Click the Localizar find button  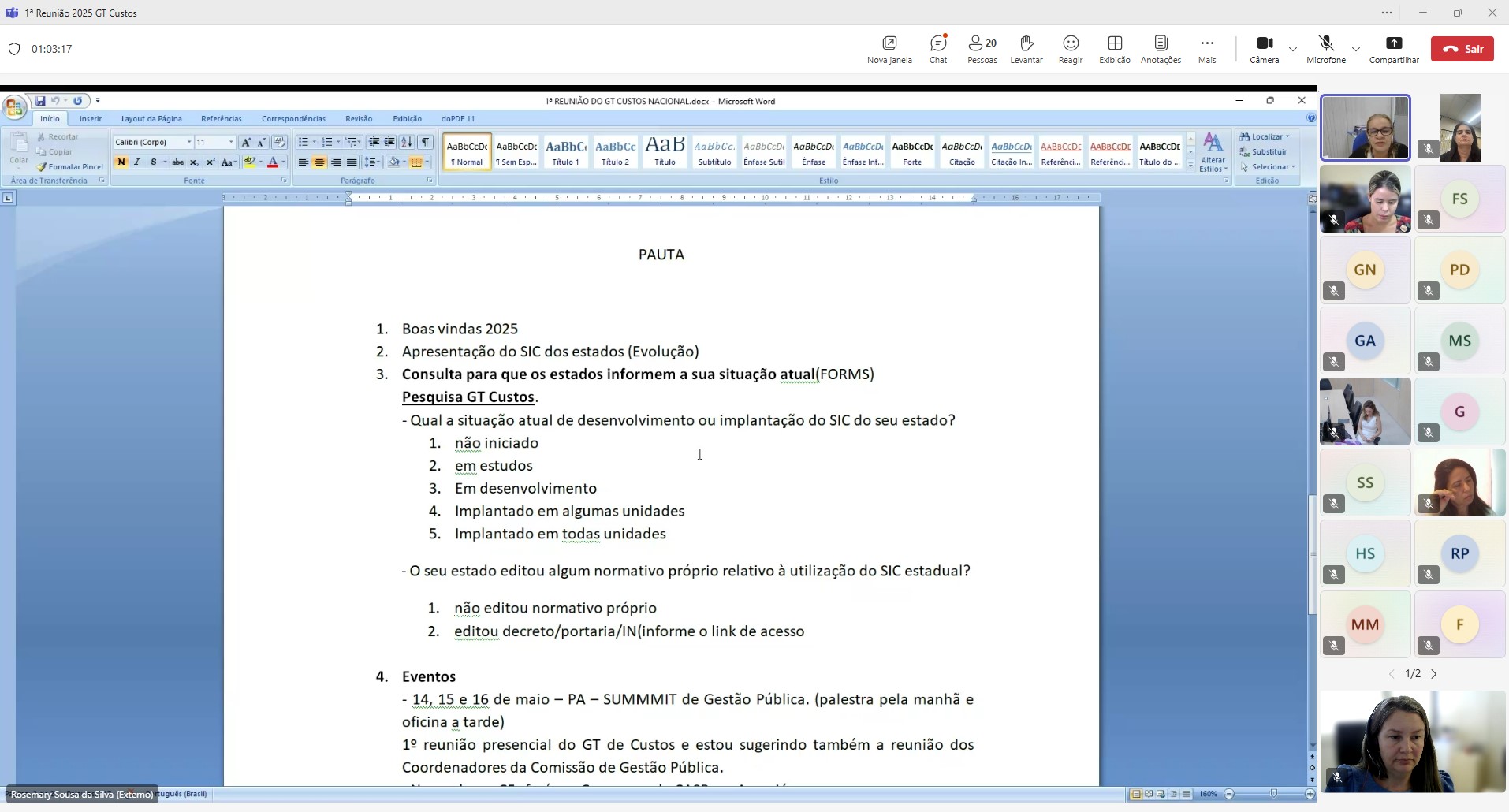(1265, 136)
